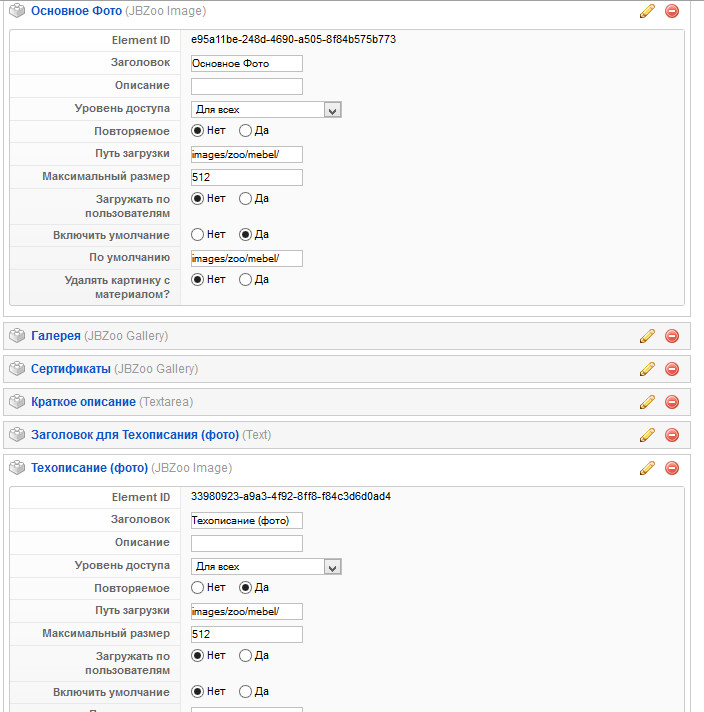Remove Заголовок для Техописания element via red icon
This screenshot has height=712, width=704.
[672, 435]
